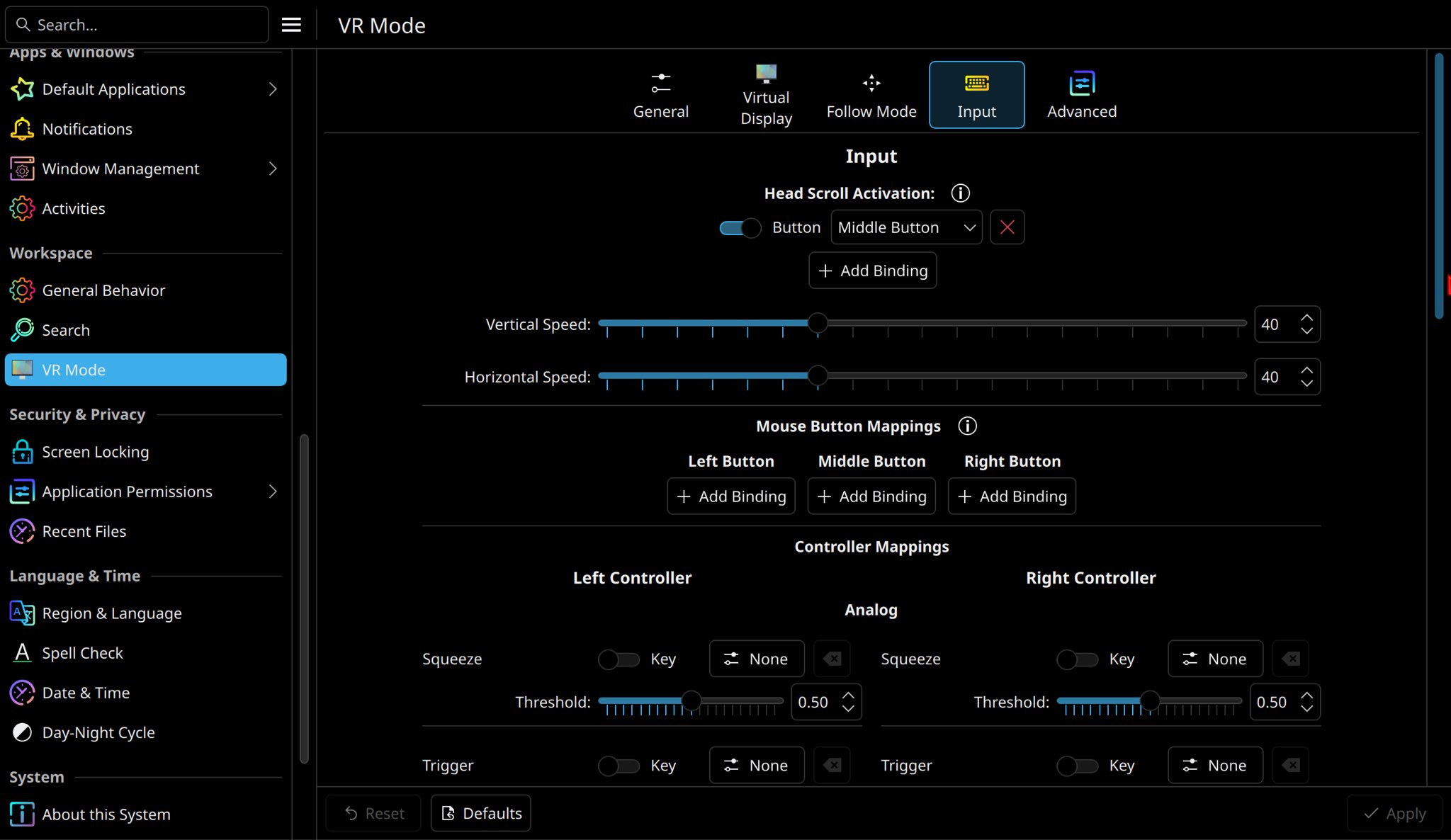The height and width of the screenshot is (840, 1451).
Task: Open Day-Night Cycle in the sidebar
Action: [98, 732]
